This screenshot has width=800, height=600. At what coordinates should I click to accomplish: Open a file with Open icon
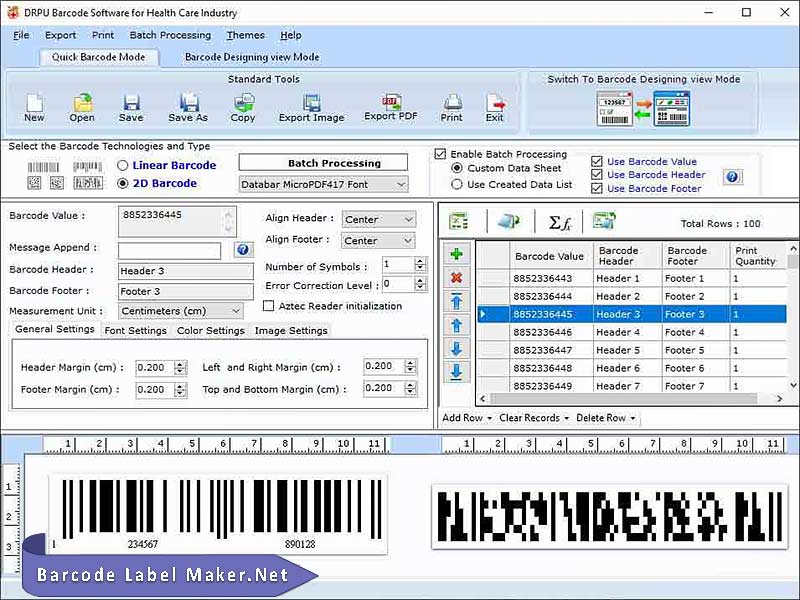click(82, 108)
